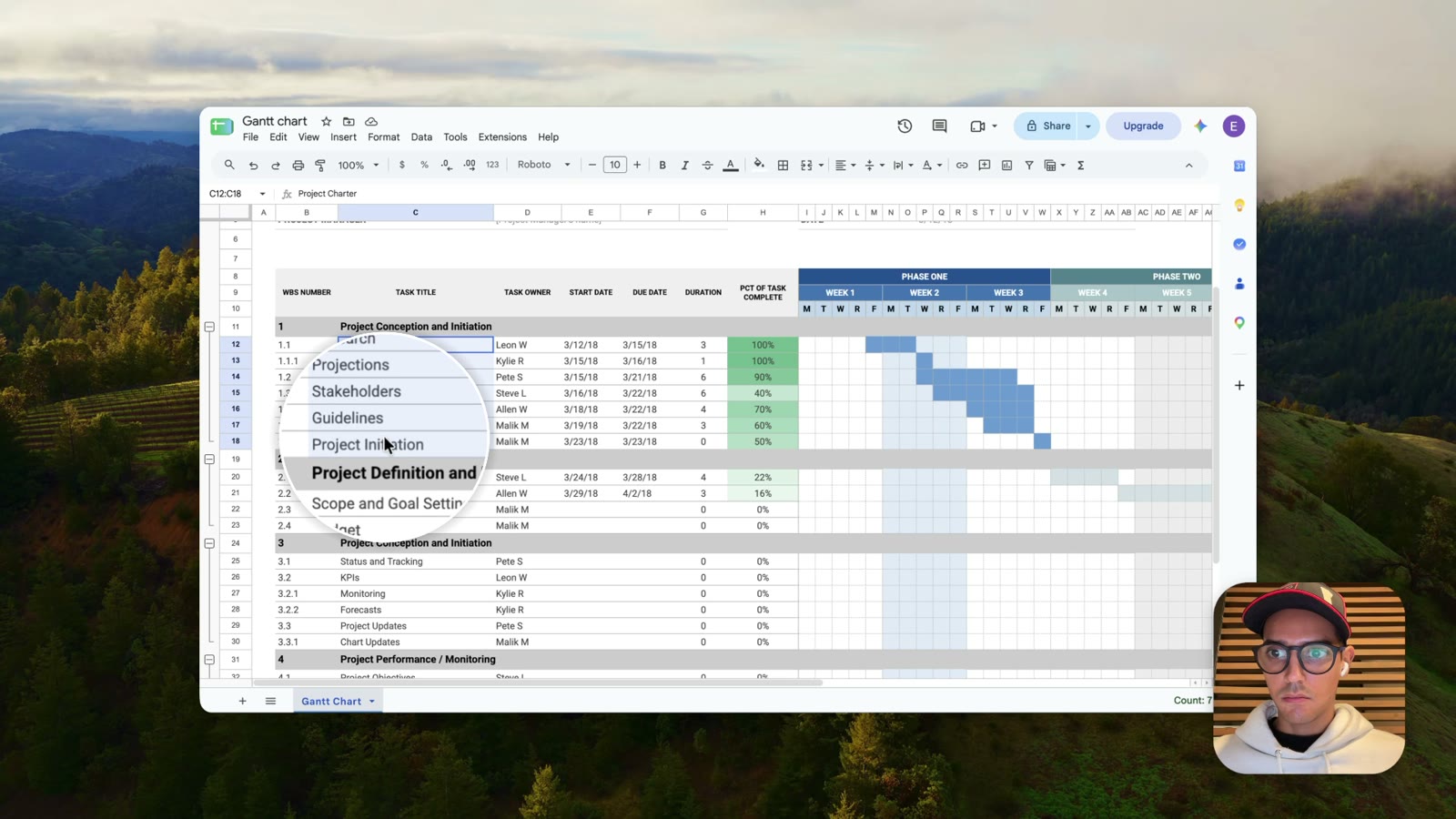Star the Gantt chart document
Viewport: 1456px width, 819px height.
pyautogui.click(x=326, y=121)
